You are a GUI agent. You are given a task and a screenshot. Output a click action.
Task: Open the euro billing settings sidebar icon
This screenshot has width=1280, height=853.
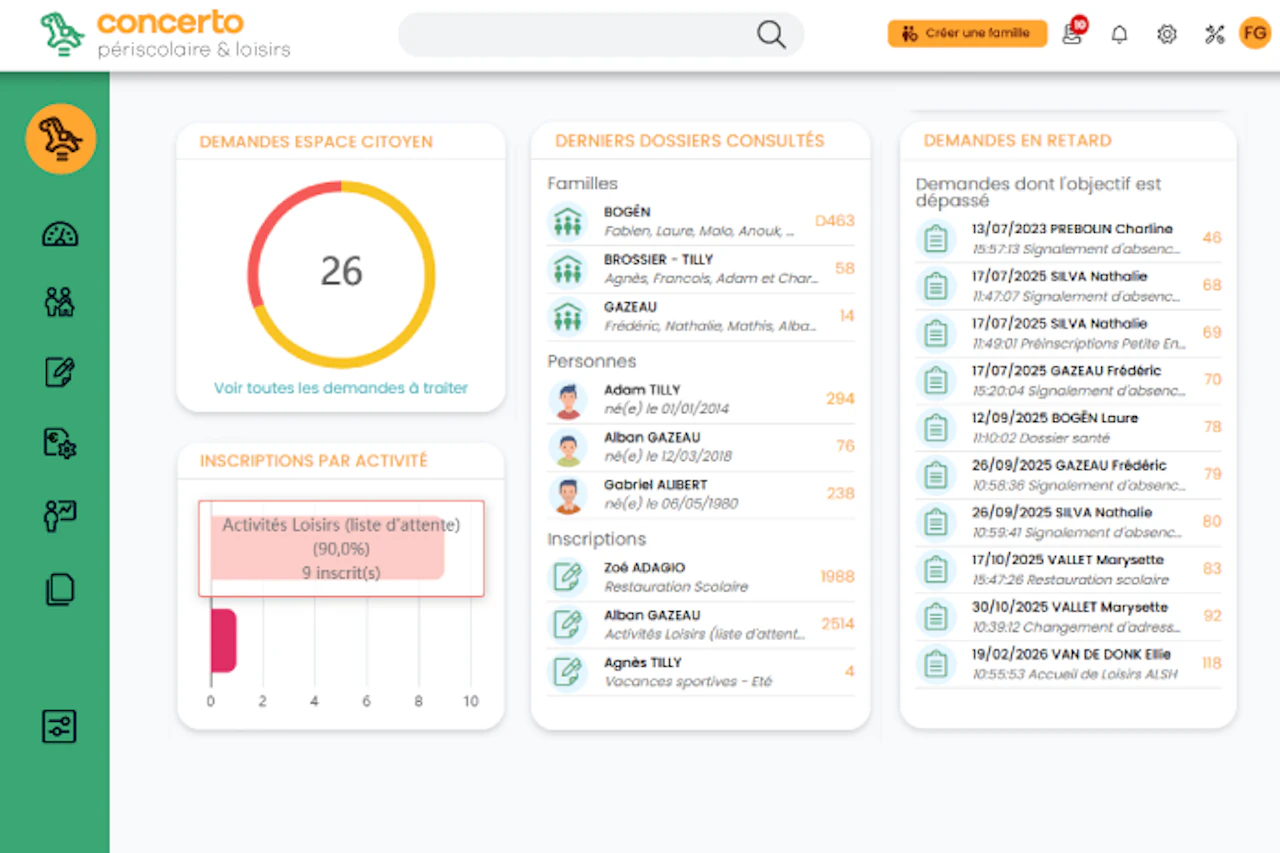(x=60, y=443)
